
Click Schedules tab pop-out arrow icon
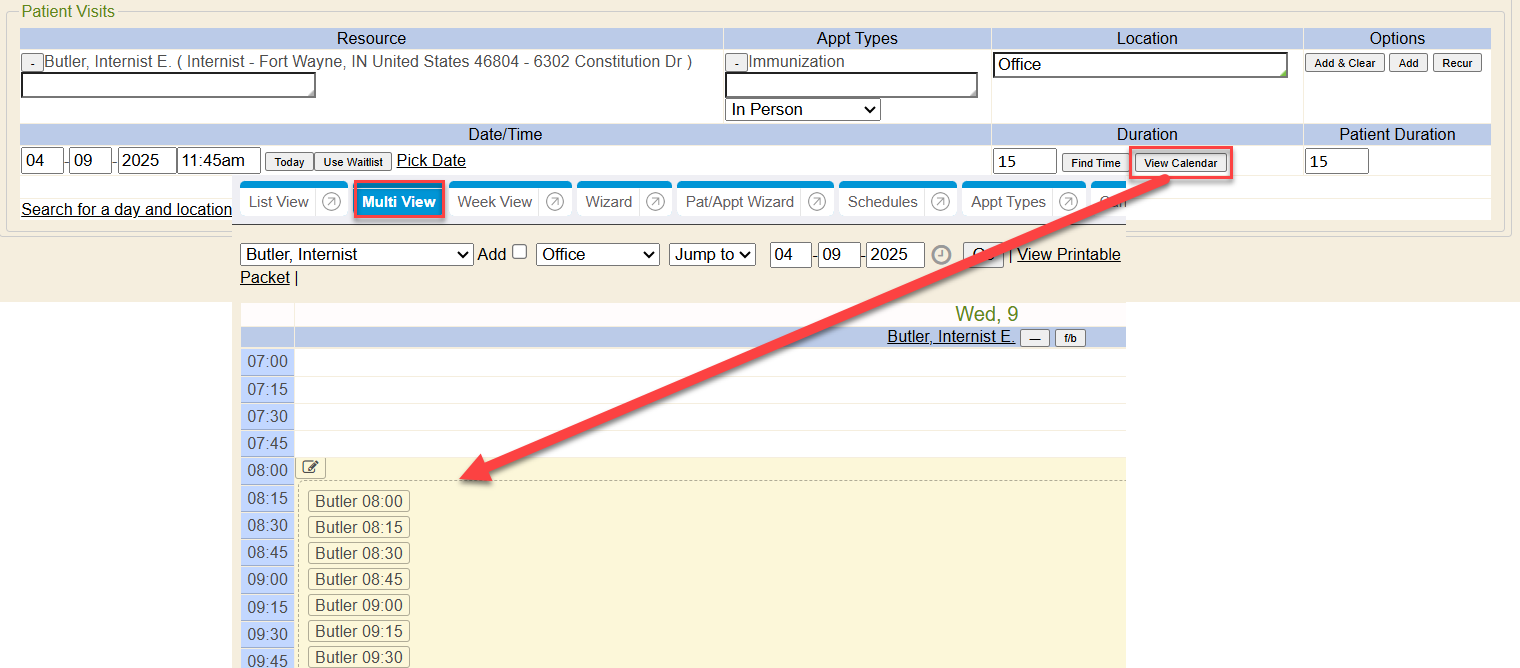pos(940,202)
